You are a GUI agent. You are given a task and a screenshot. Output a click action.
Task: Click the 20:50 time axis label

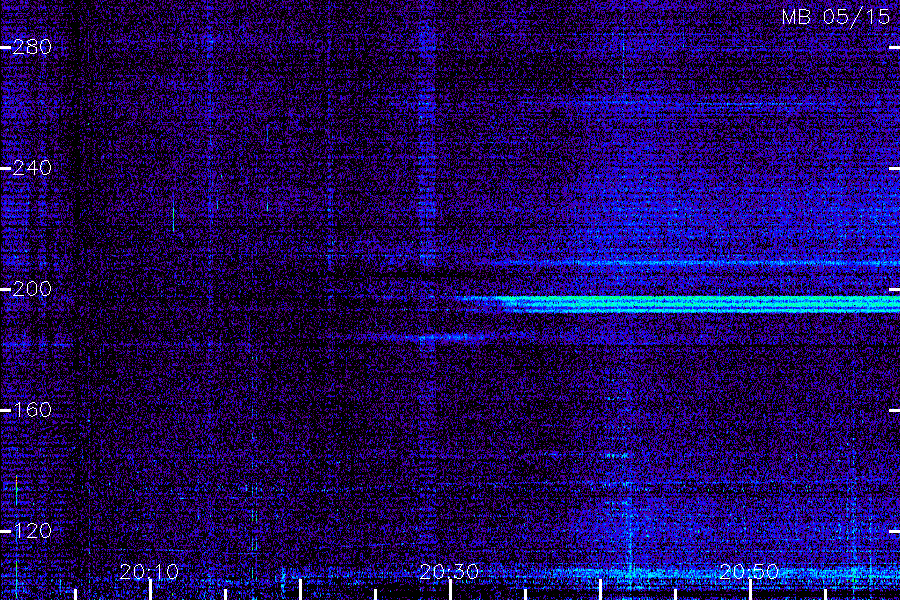click(749, 572)
